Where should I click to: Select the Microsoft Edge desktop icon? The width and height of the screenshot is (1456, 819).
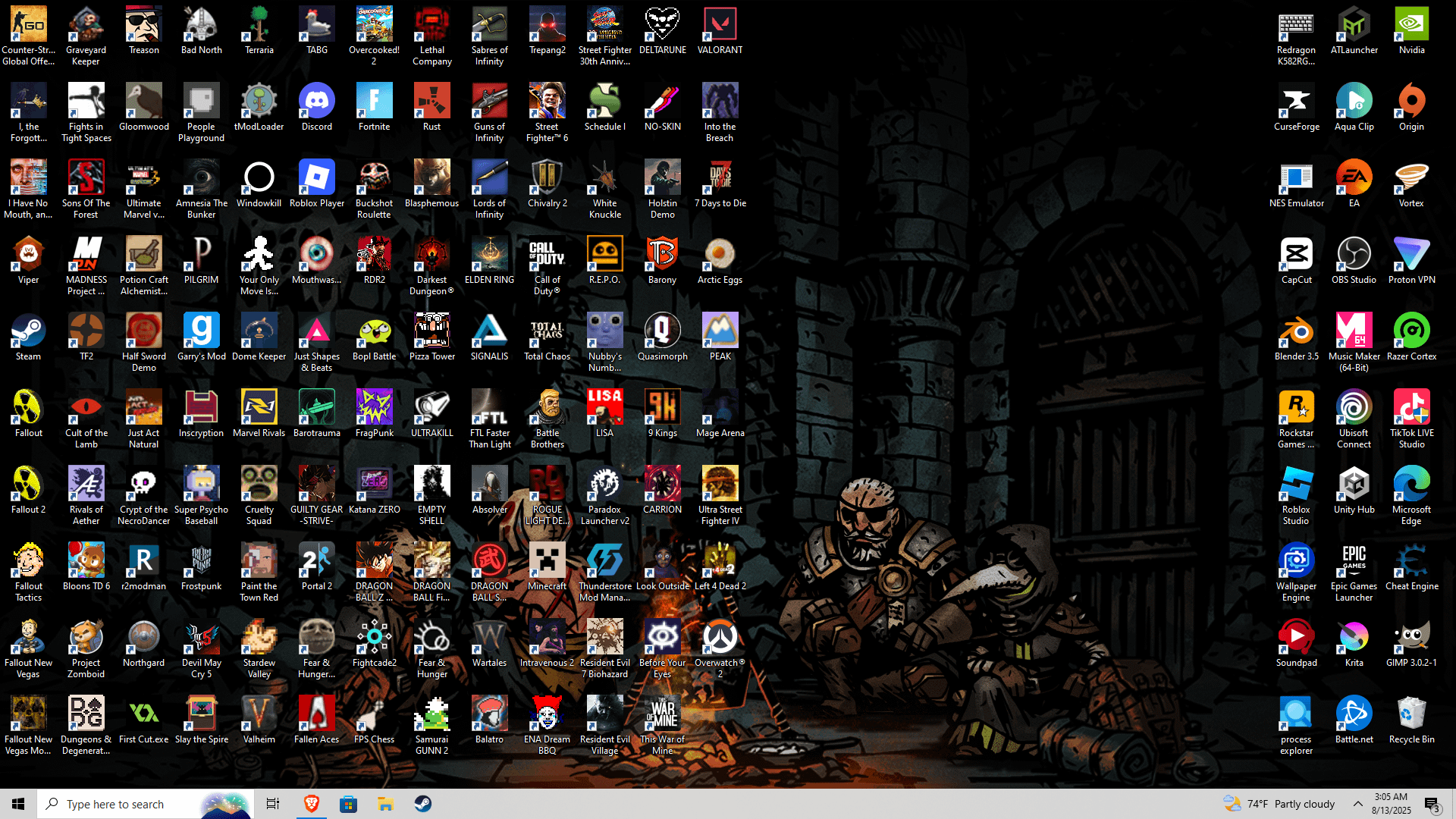pyautogui.click(x=1412, y=496)
